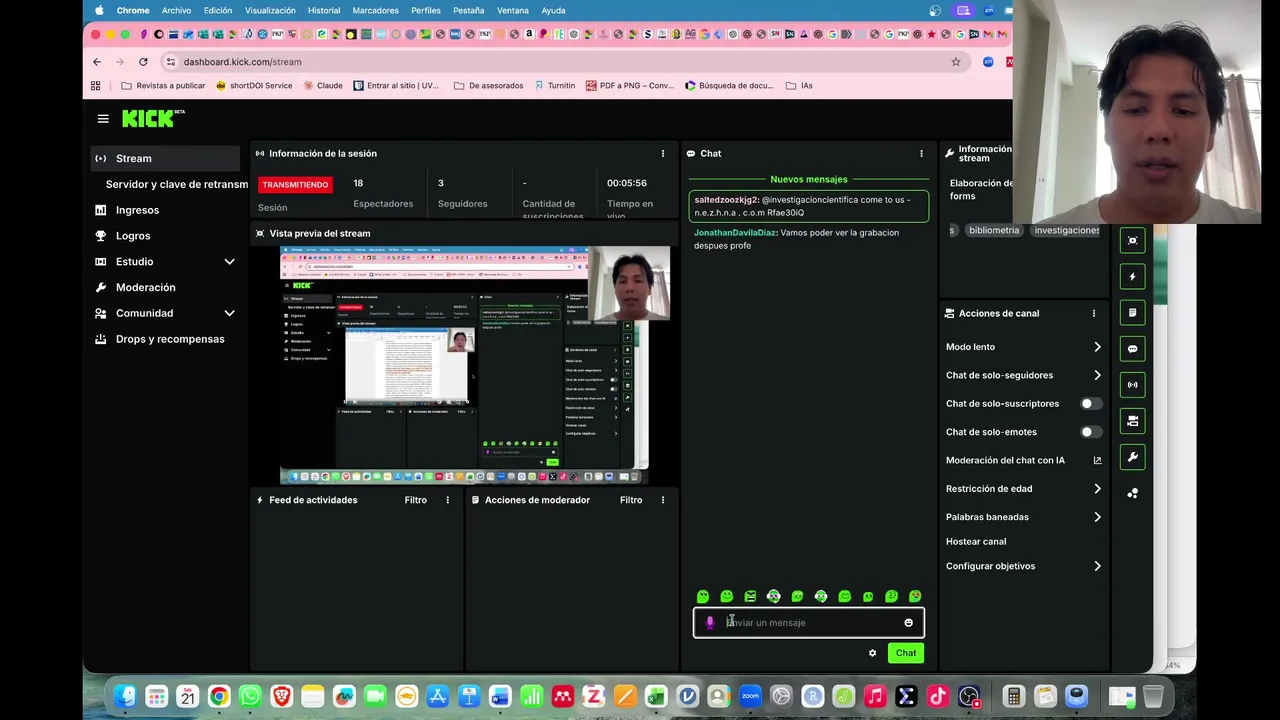Click Nuevos mensajes banner in chat

tap(809, 179)
